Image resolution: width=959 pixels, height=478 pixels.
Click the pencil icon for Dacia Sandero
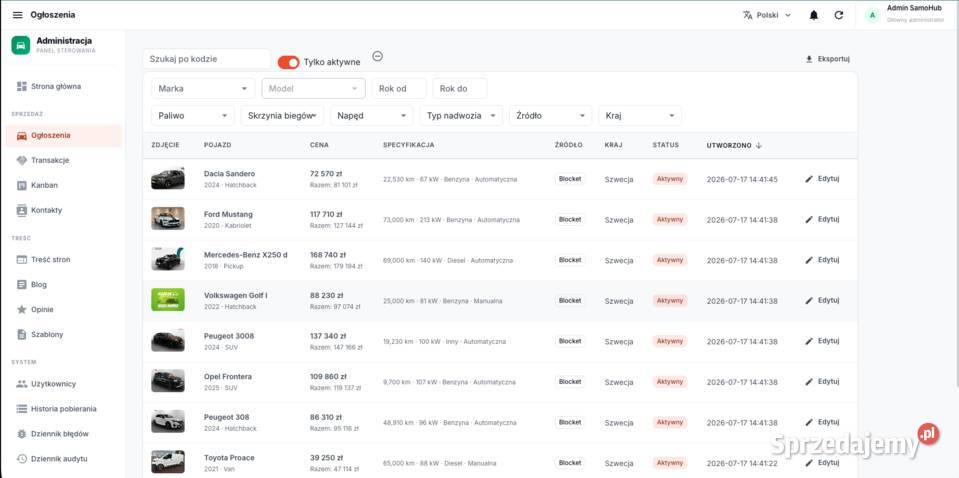(809, 179)
